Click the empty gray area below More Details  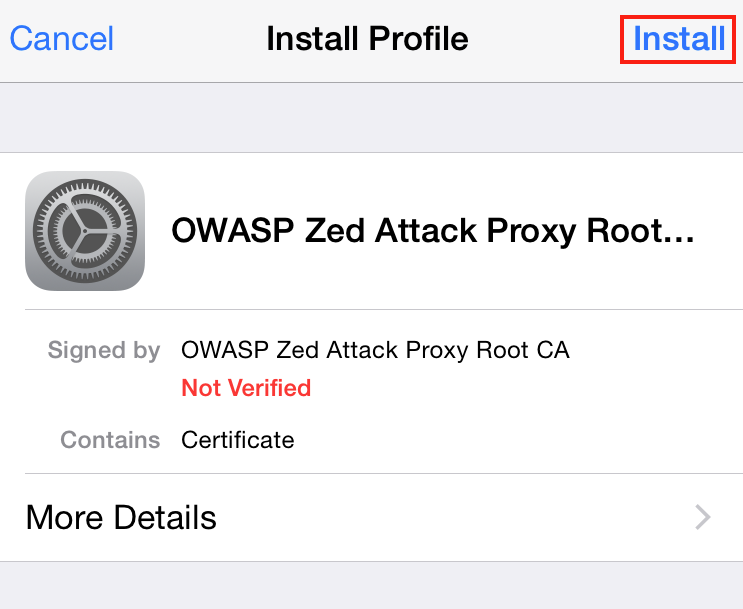tap(372, 586)
